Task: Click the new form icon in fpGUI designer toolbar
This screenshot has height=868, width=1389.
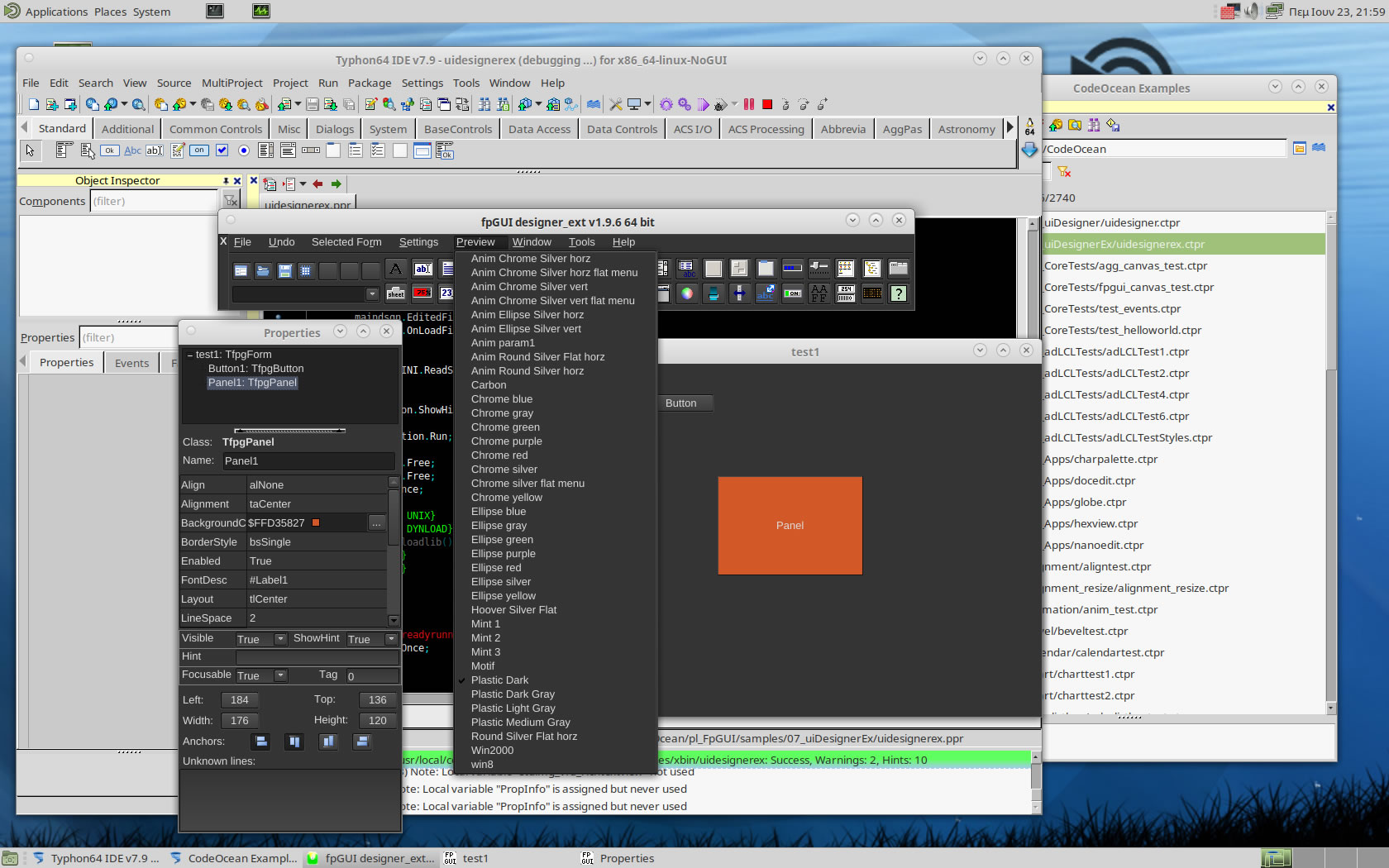Action: coord(241,270)
